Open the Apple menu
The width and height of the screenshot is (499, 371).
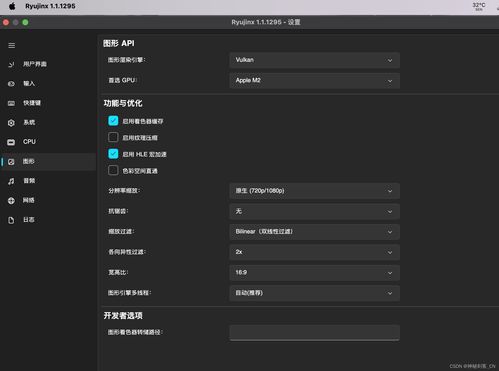click(x=12, y=6)
